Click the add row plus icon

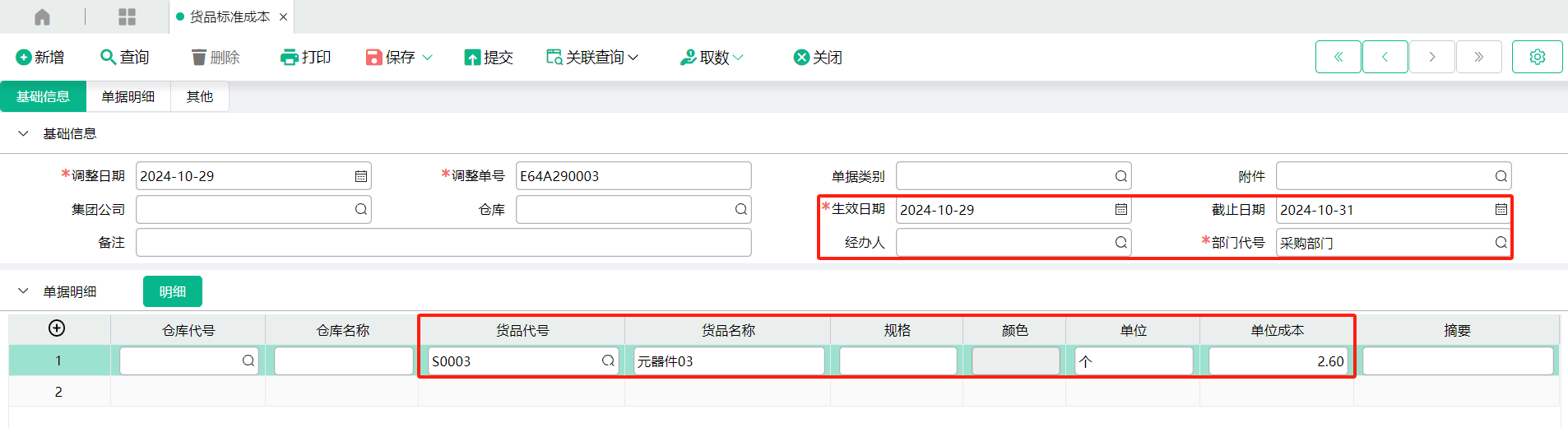coord(57,328)
